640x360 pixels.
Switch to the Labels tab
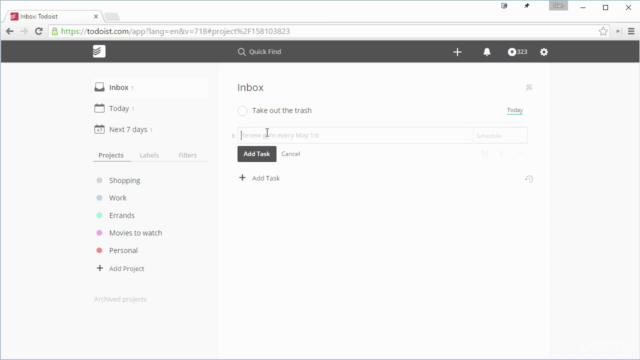[149, 155]
